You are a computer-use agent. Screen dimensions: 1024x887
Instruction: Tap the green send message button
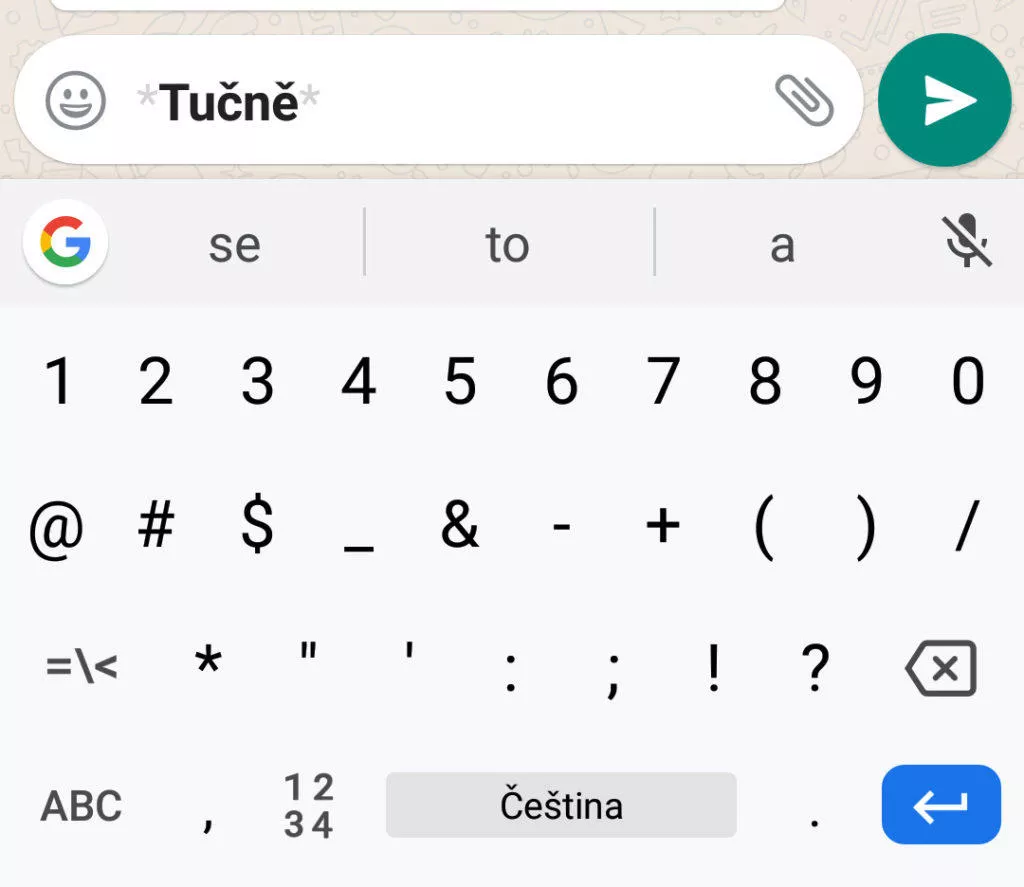(945, 100)
